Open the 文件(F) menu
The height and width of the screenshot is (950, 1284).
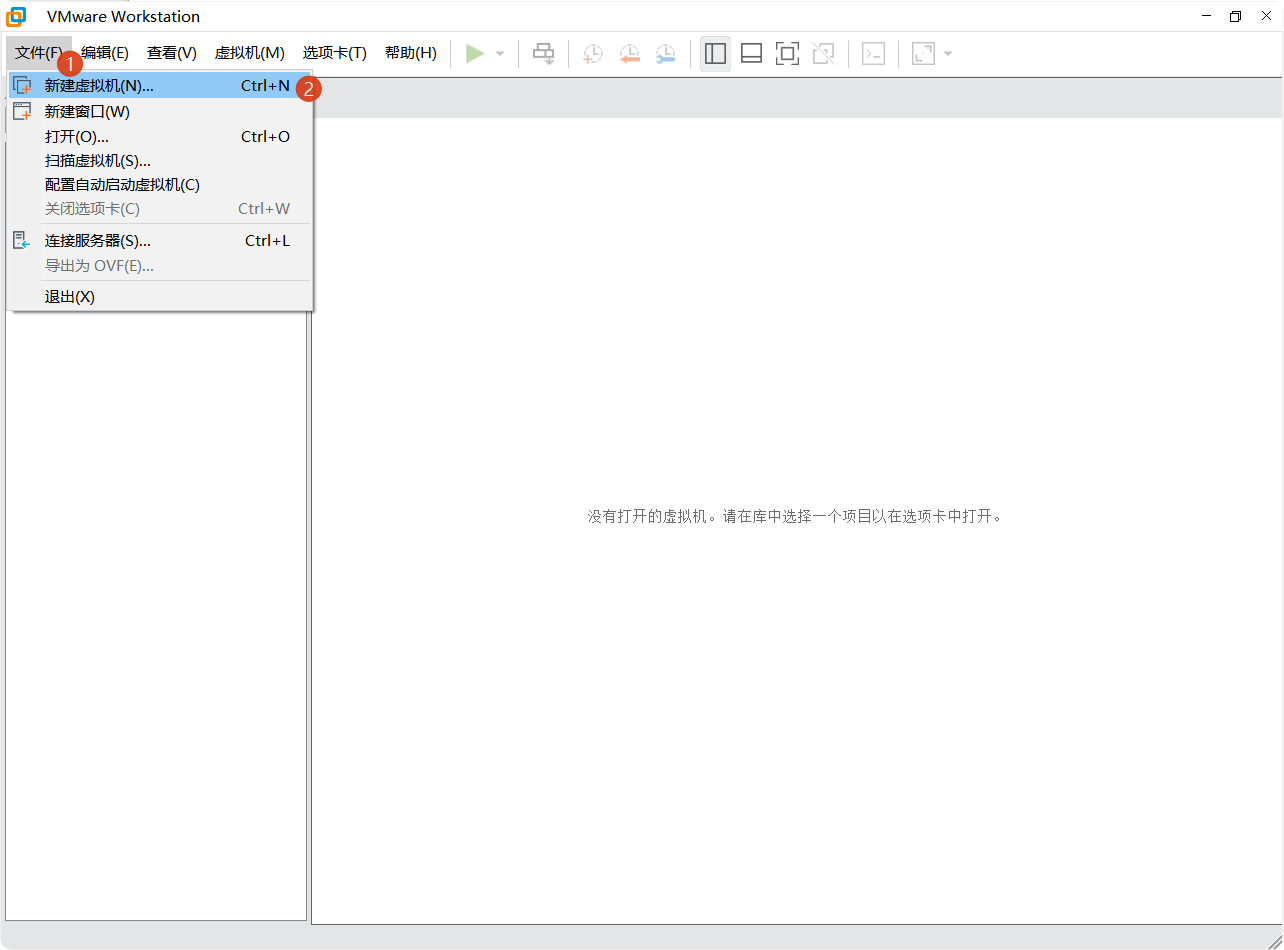(39, 53)
